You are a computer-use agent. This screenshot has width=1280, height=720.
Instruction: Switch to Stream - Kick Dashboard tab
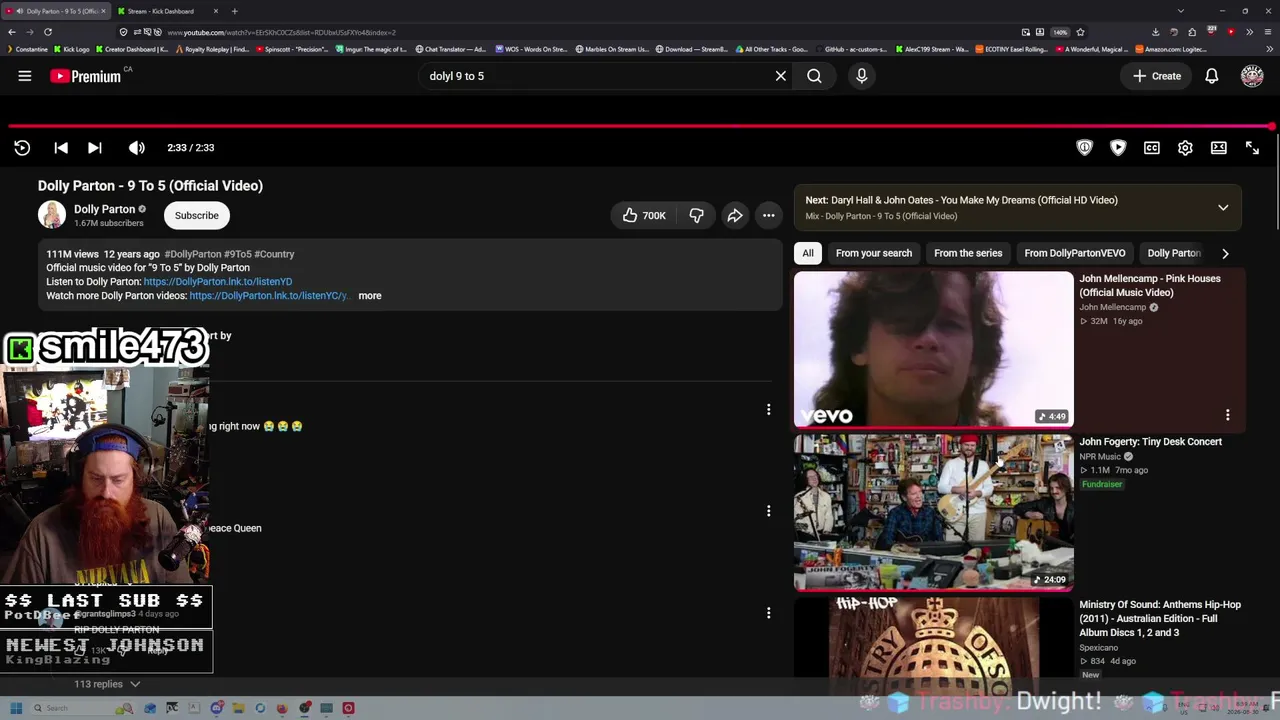166,11
